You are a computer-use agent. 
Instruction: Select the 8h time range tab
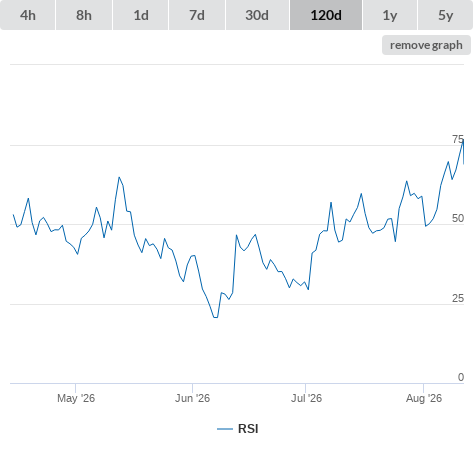tap(84, 15)
